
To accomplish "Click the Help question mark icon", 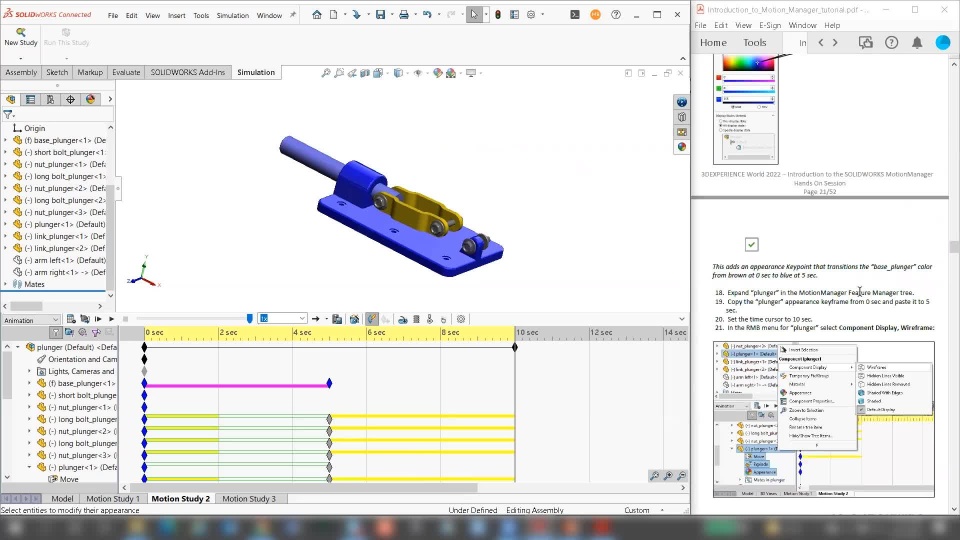I will (616, 15).
